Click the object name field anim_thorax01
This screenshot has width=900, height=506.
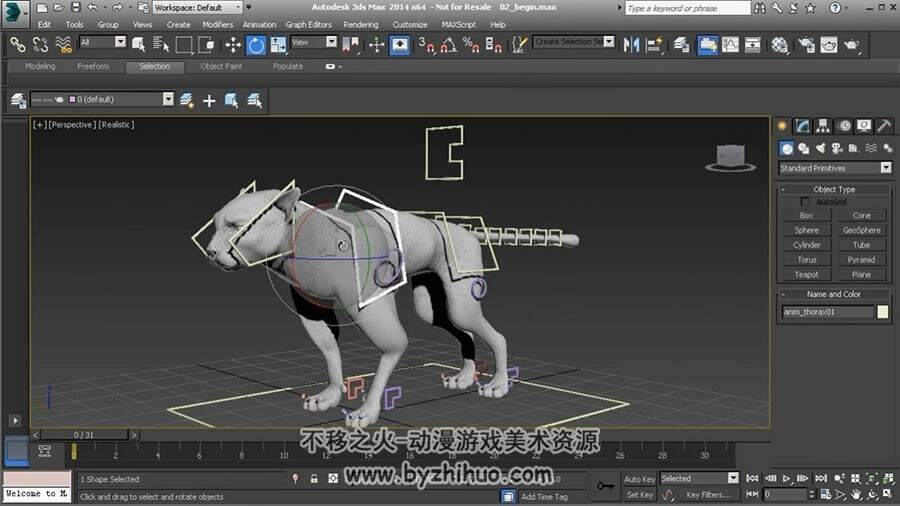click(828, 312)
